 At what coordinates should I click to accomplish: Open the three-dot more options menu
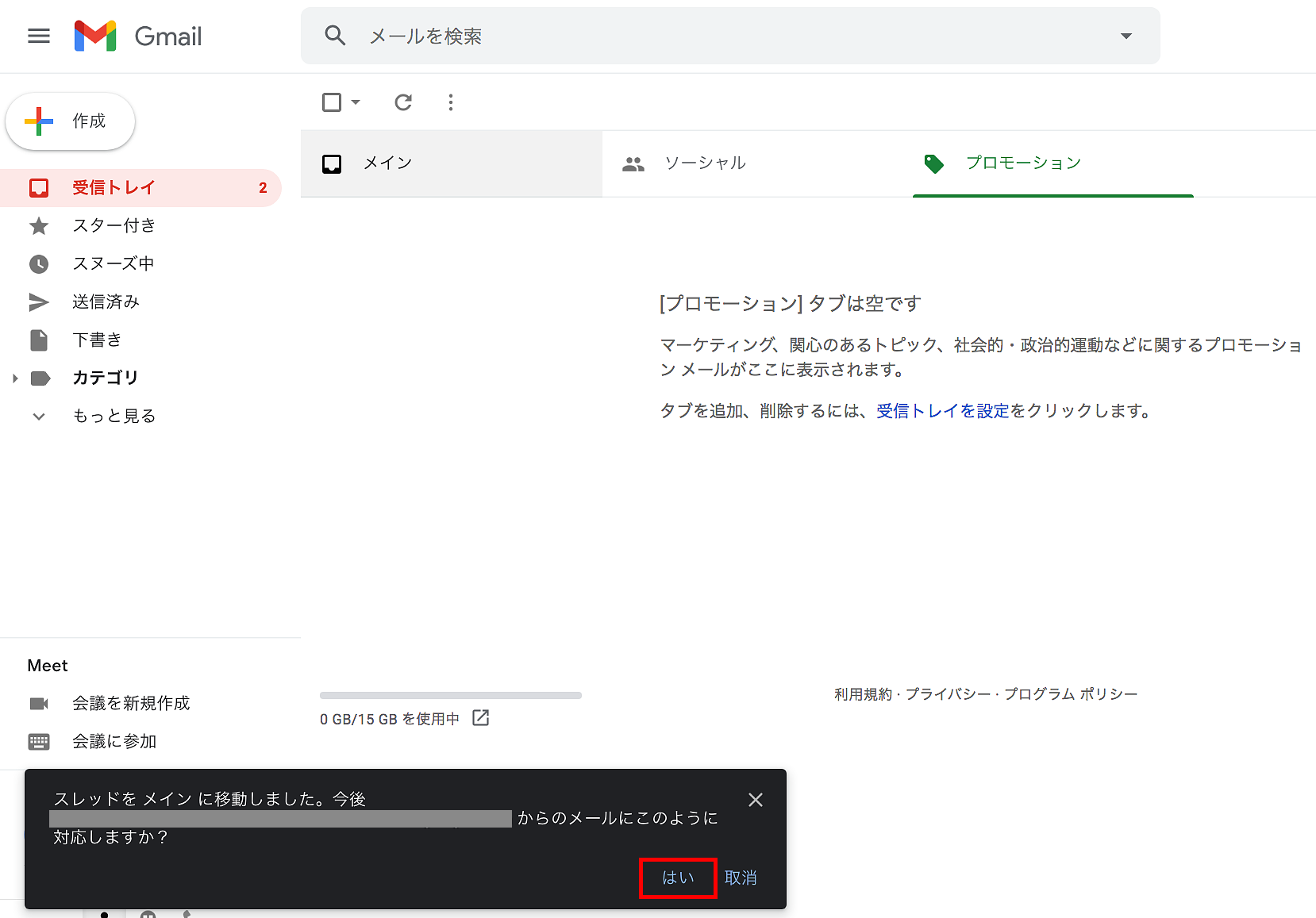pos(451,102)
